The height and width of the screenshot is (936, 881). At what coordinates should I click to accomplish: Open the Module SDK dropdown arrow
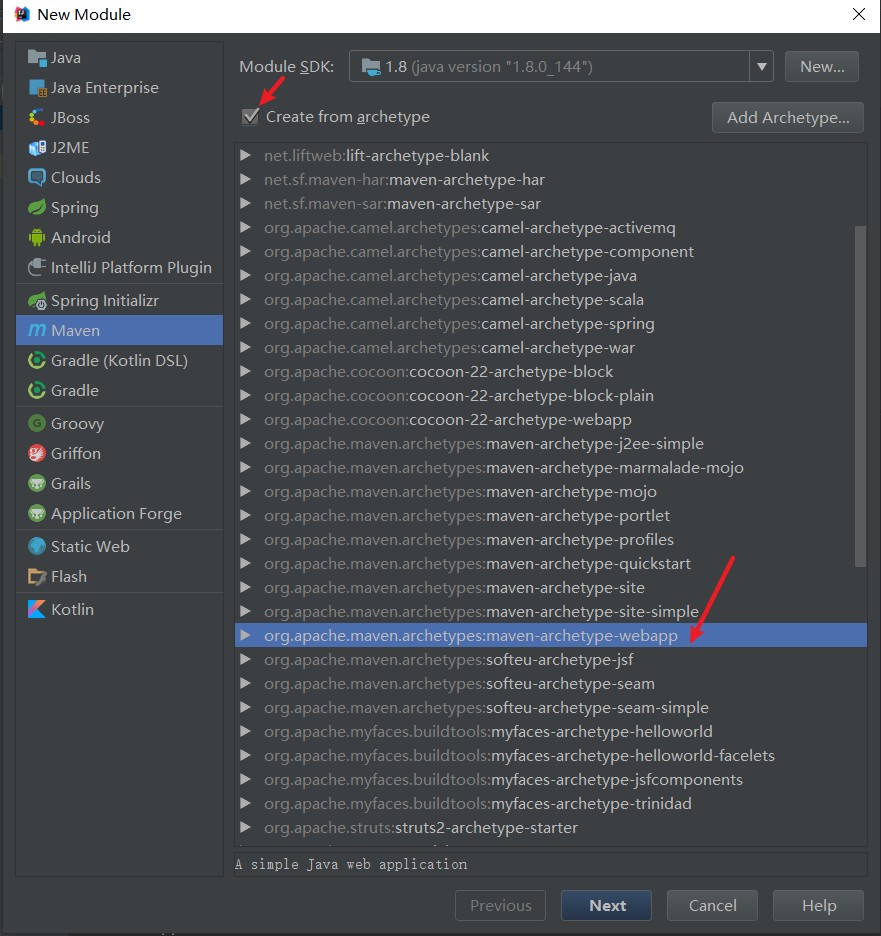(762, 66)
